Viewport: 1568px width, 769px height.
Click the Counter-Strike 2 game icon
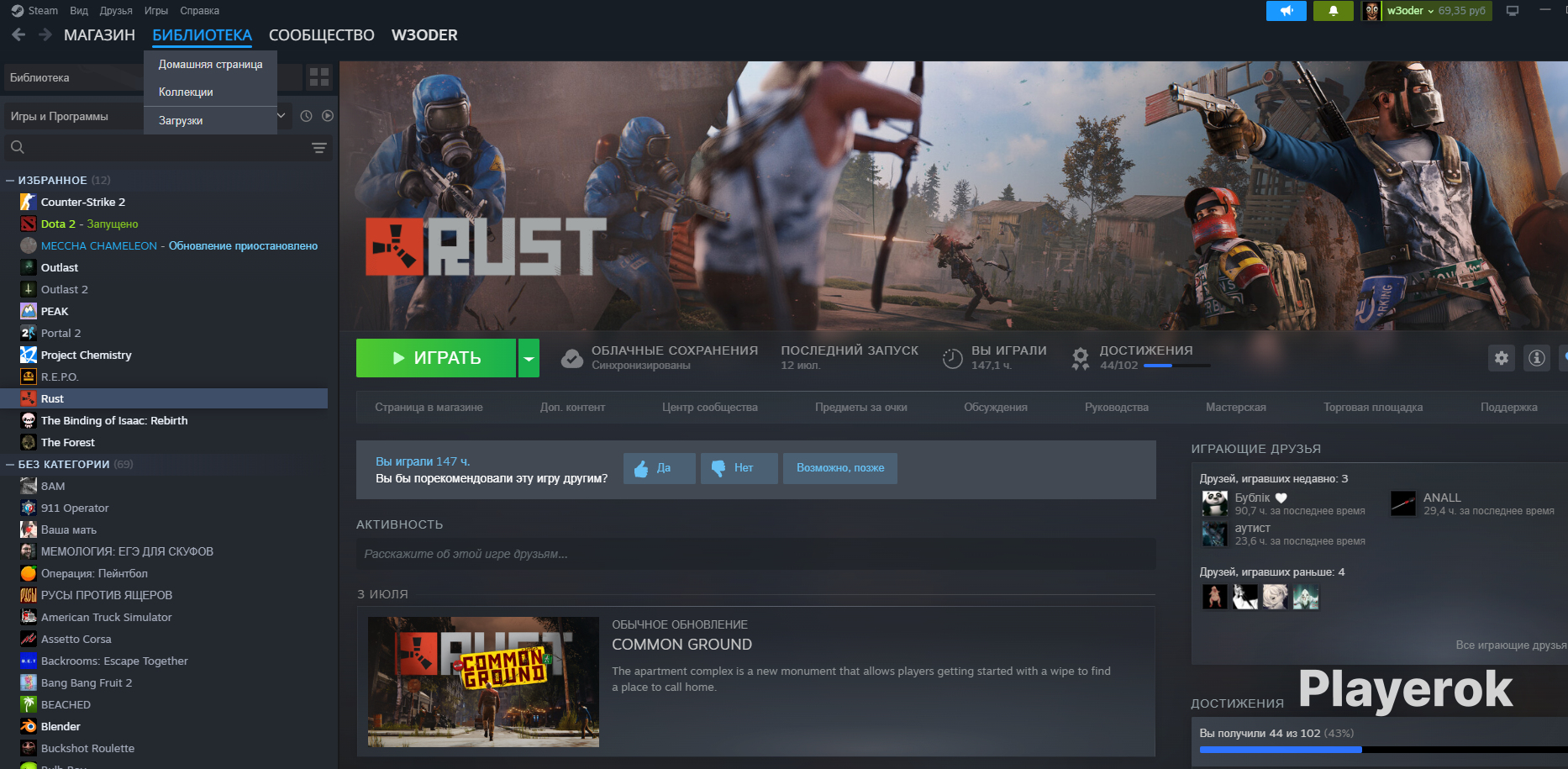29,202
